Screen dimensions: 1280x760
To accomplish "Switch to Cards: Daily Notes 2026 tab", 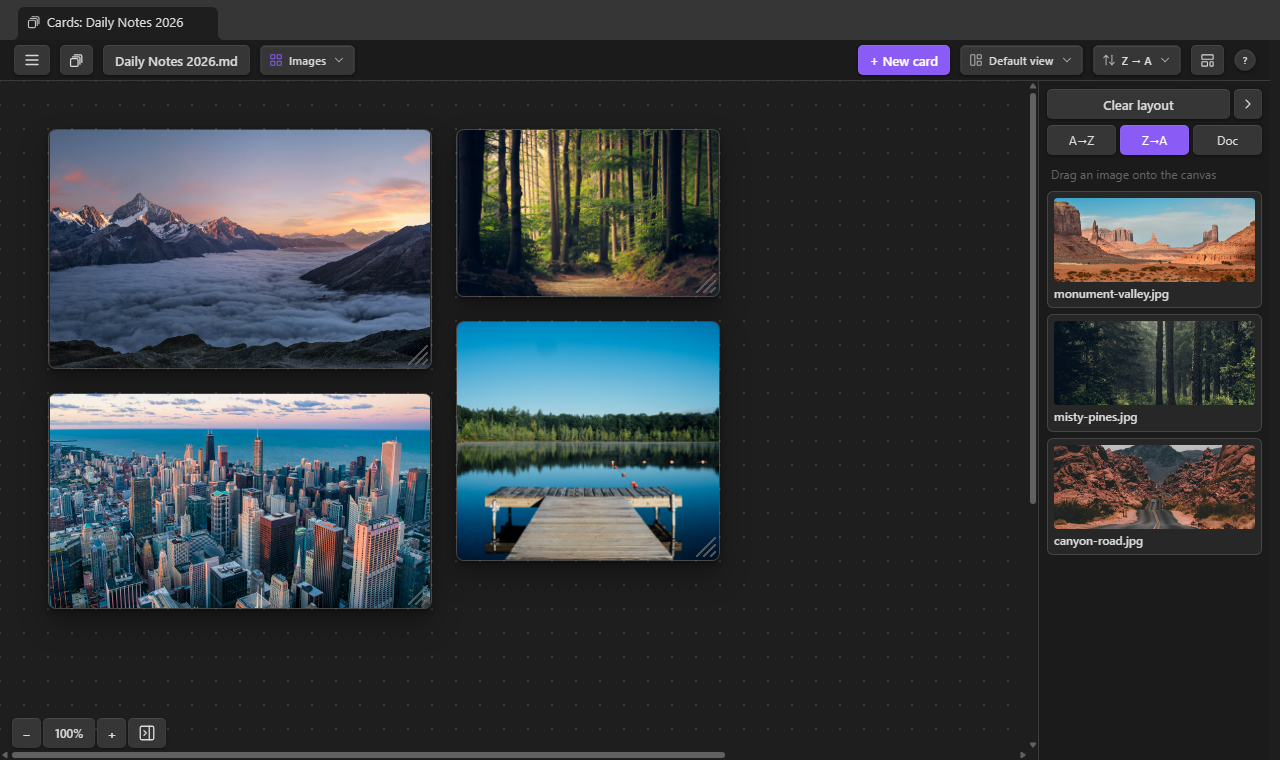I will pos(118,22).
